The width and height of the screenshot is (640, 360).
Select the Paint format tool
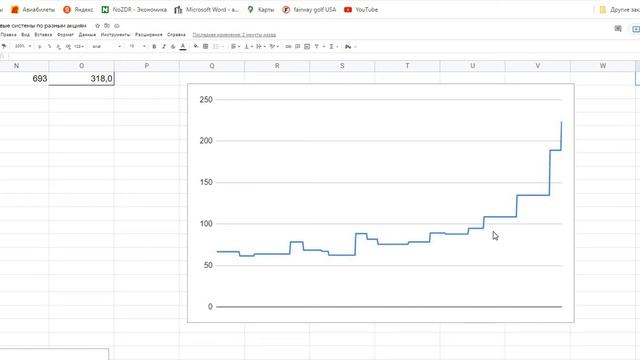click(4, 47)
